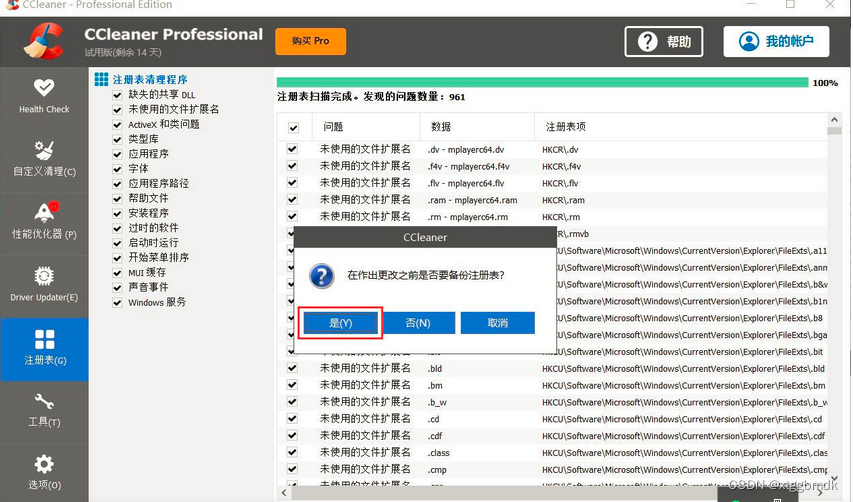Toggle 应用程序 checkbox
Image resolution: width=853 pixels, height=502 pixels.
117,154
